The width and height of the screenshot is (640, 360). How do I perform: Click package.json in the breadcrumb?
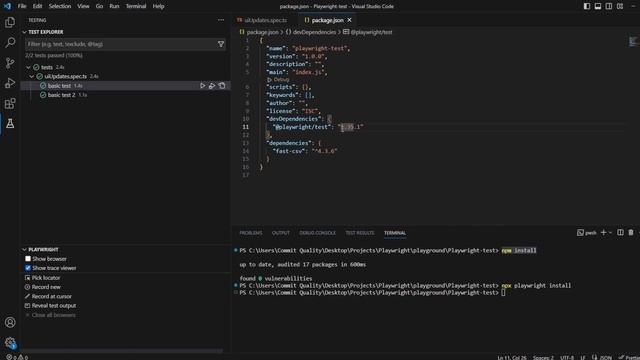point(262,32)
